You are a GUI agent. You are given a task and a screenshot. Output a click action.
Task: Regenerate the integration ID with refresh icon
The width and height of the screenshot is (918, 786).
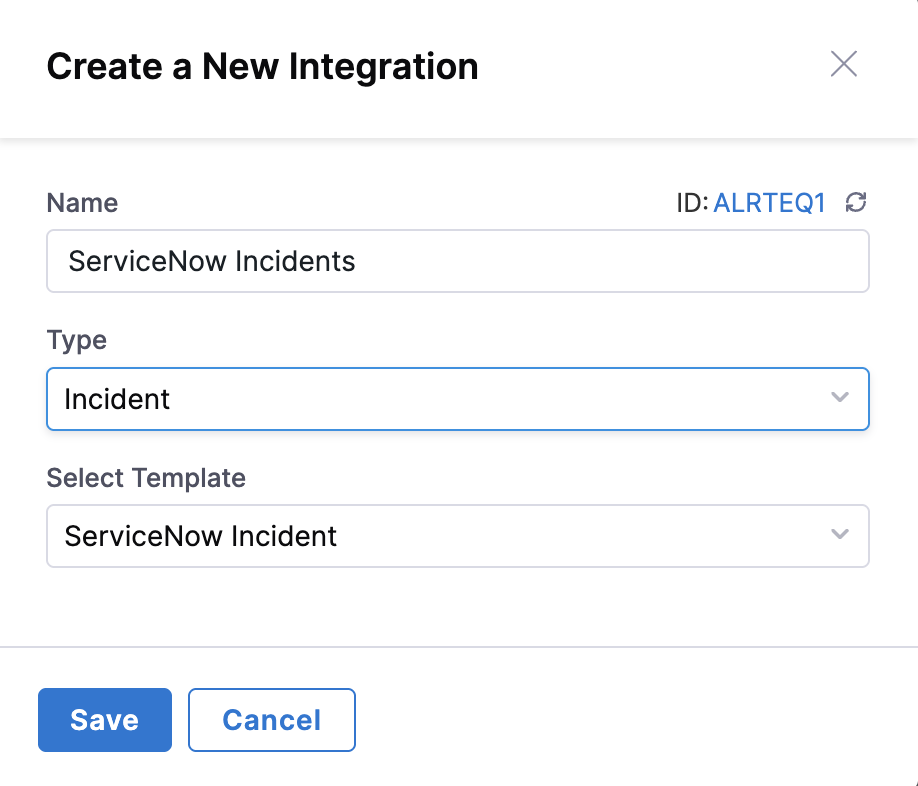click(855, 203)
